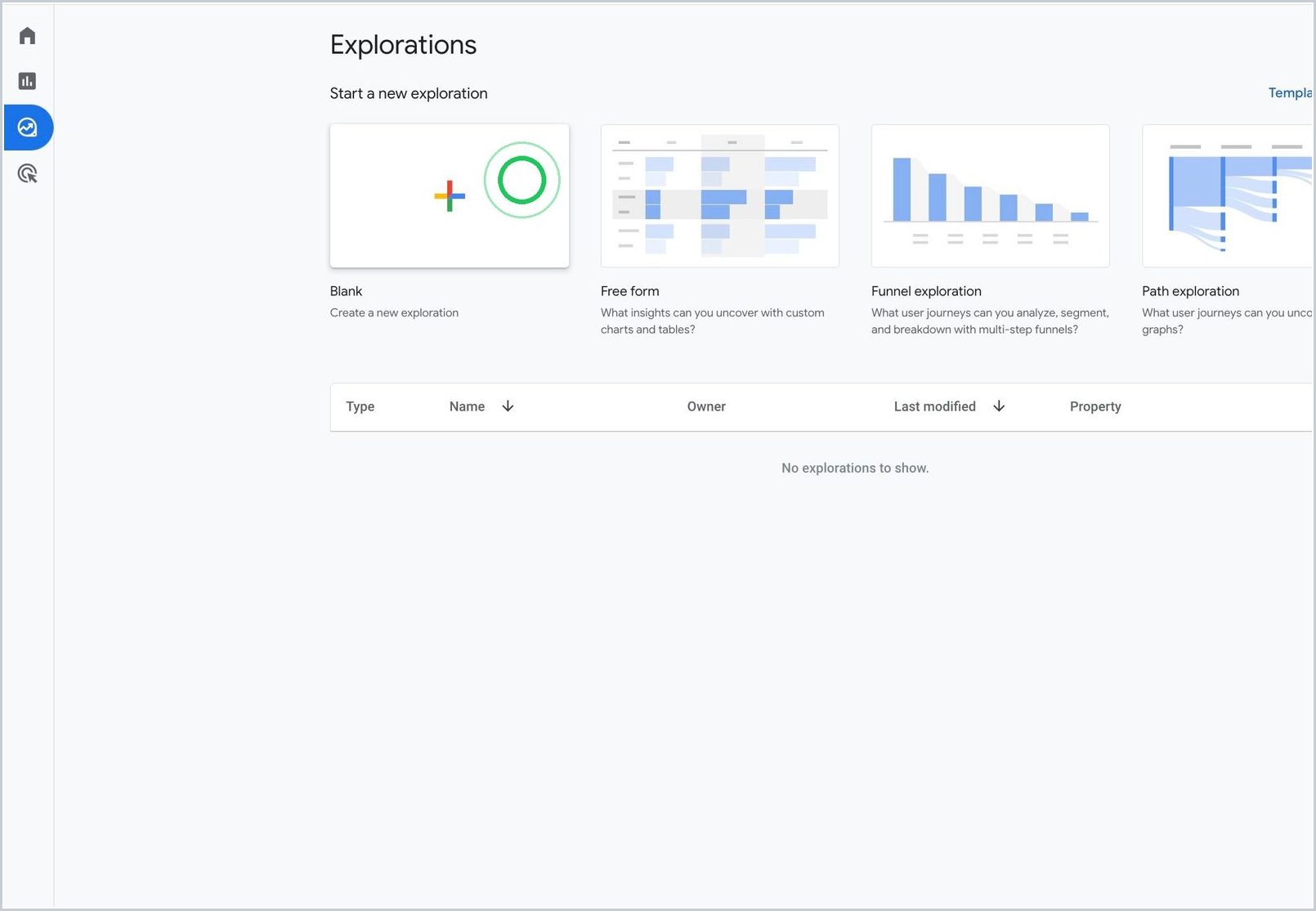The image size is (1316, 911).
Task: Click the Path exploration card title
Action: pos(1190,291)
